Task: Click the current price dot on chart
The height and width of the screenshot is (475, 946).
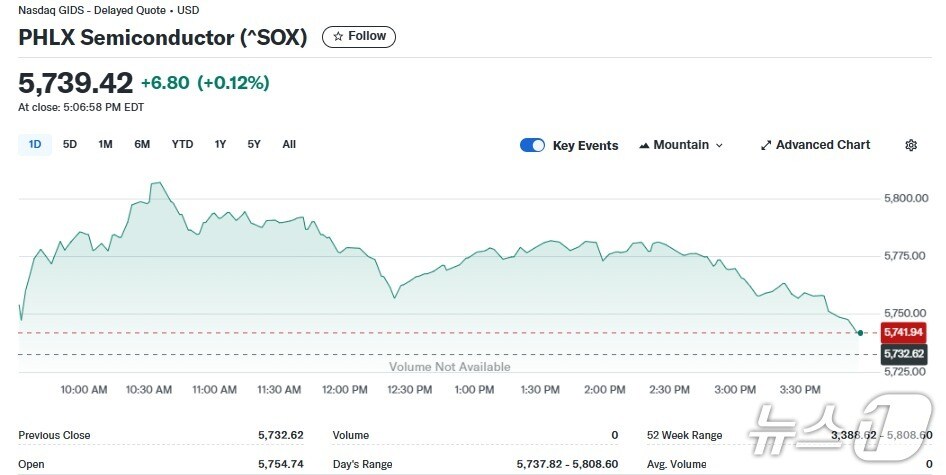Action: 860,332
